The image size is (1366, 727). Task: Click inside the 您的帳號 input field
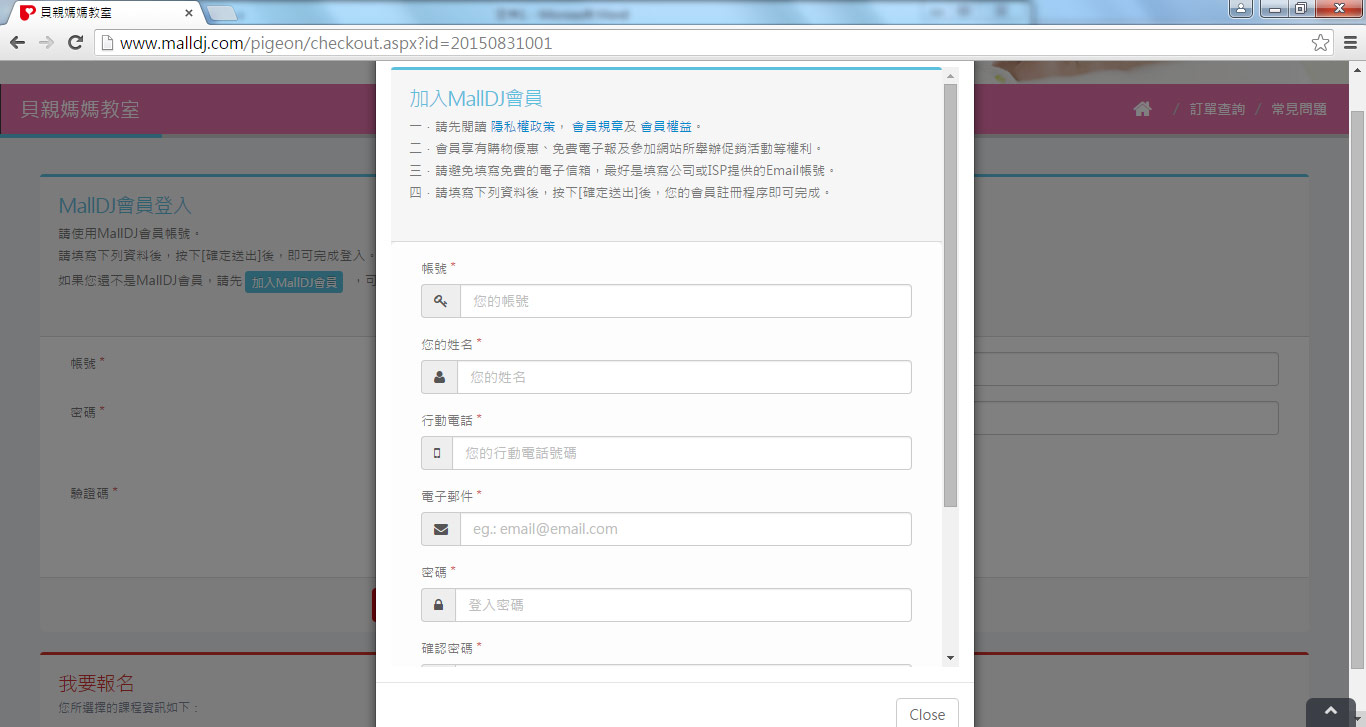[685, 300]
